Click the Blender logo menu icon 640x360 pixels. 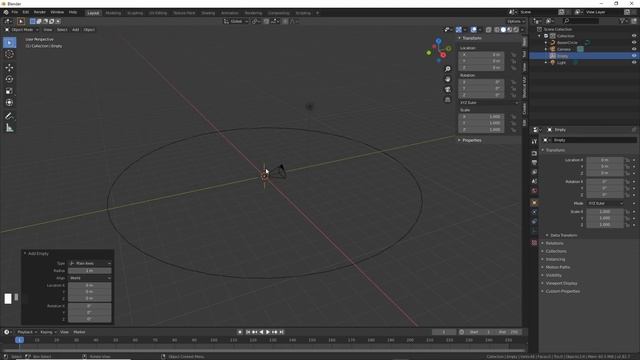(x=6, y=12)
